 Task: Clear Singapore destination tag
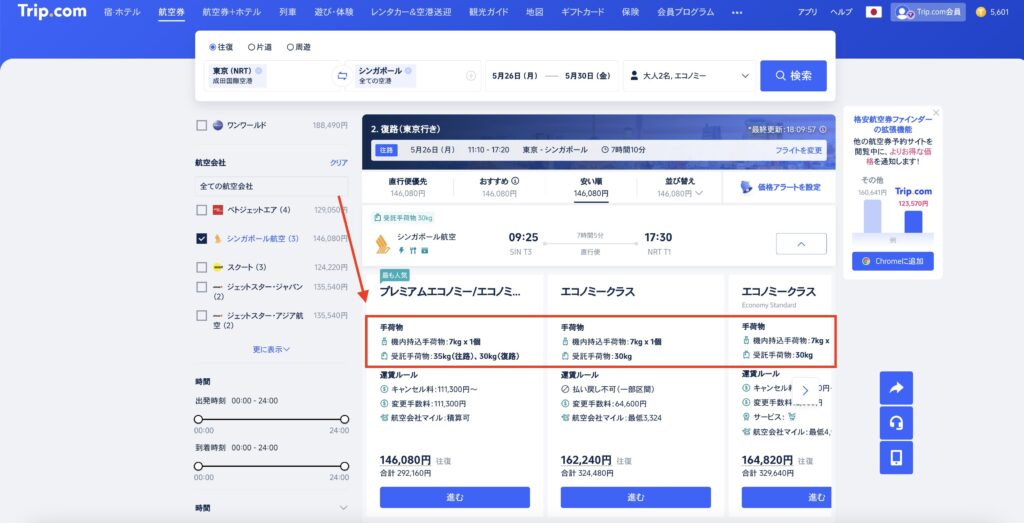pyautogui.click(x=408, y=71)
